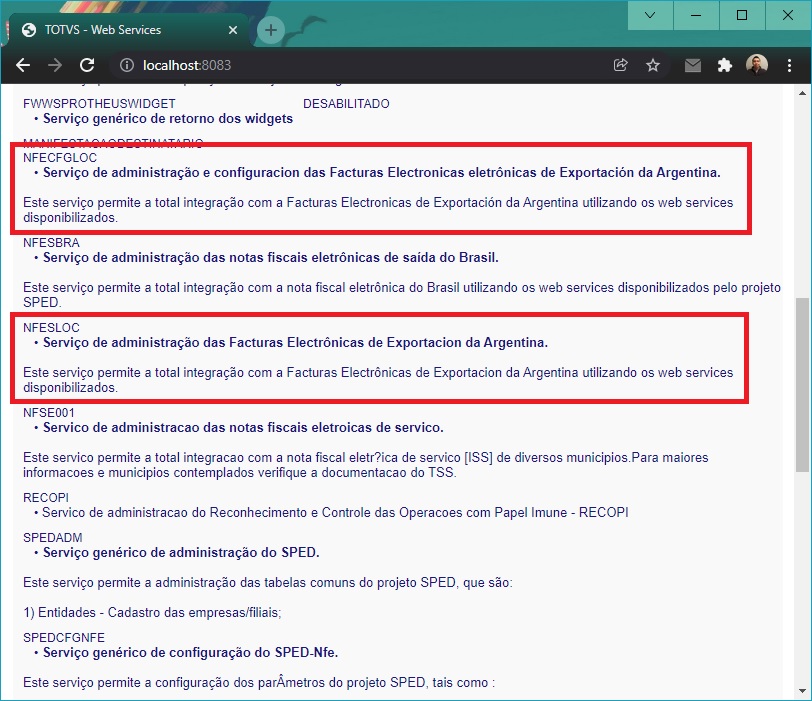Open the Extensions puzzle icon
Screen dimensions: 812x701
pyautogui.click(x=724, y=65)
